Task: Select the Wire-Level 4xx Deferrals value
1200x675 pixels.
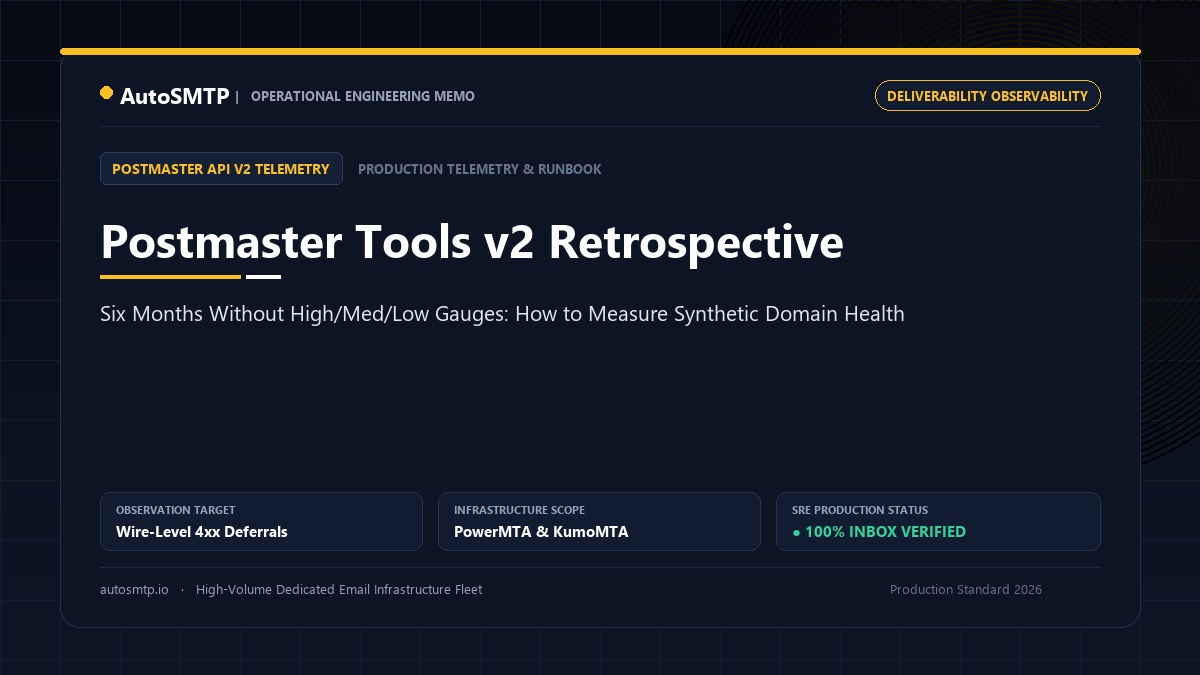Action: tap(202, 532)
